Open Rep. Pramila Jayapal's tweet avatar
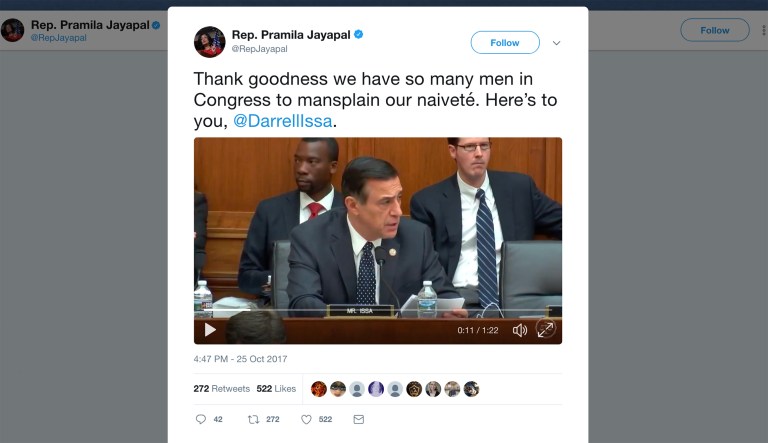The height and width of the screenshot is (443, 768). (209, 42)
